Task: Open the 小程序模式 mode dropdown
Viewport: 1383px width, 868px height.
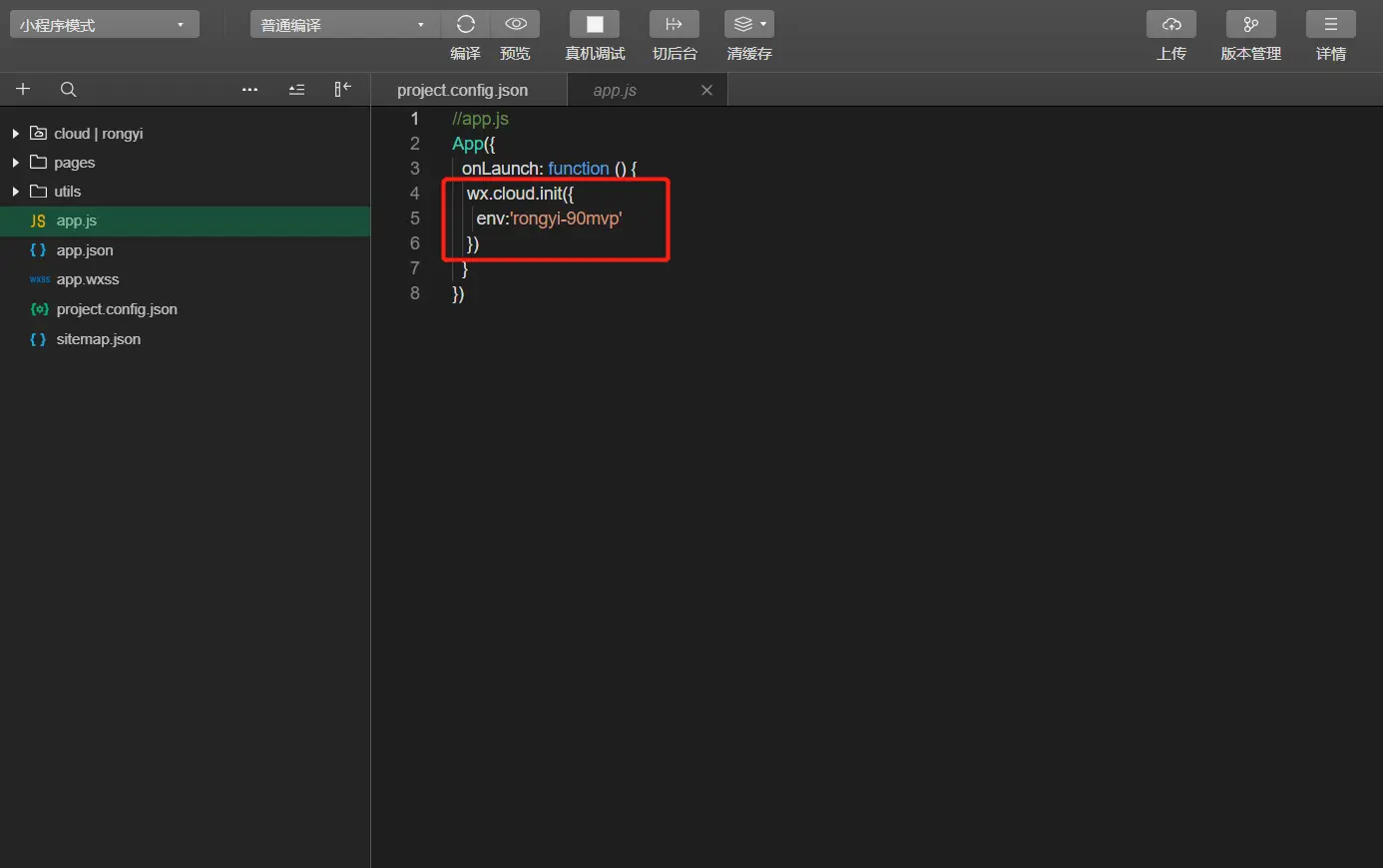Action: click(105, 24)
